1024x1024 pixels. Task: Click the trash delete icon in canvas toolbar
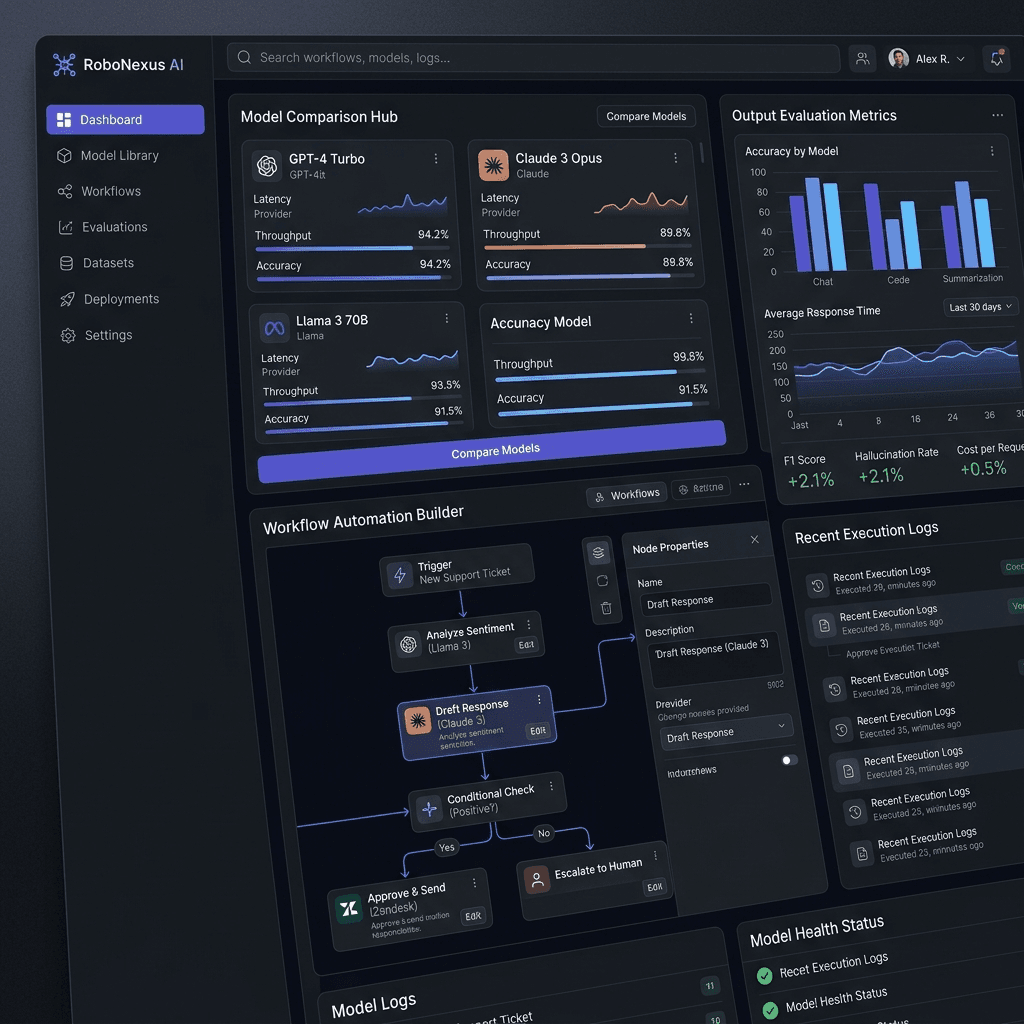point(606,609)
